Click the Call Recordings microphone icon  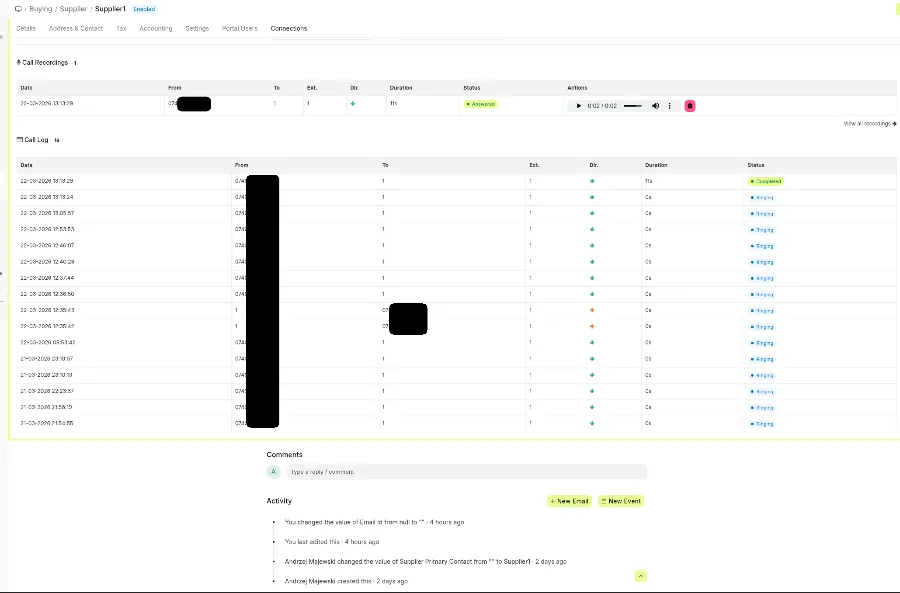19,62
